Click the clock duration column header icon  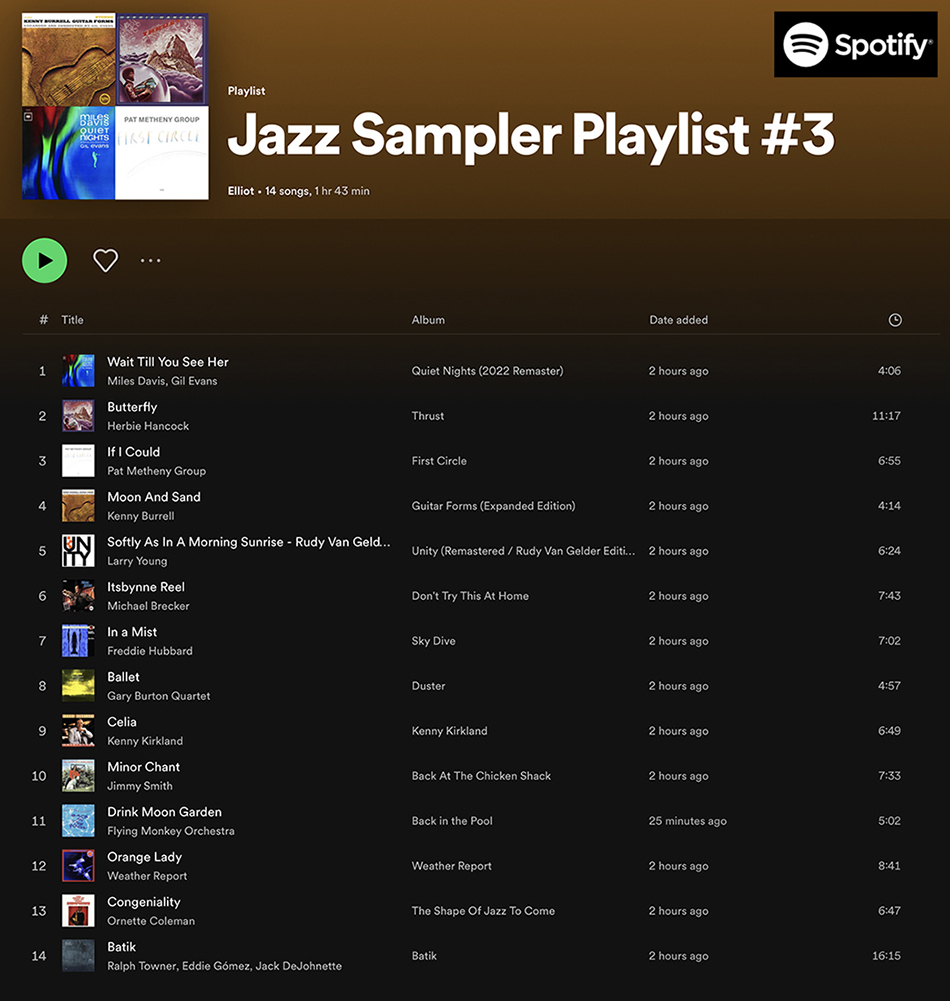pos(895,320)
